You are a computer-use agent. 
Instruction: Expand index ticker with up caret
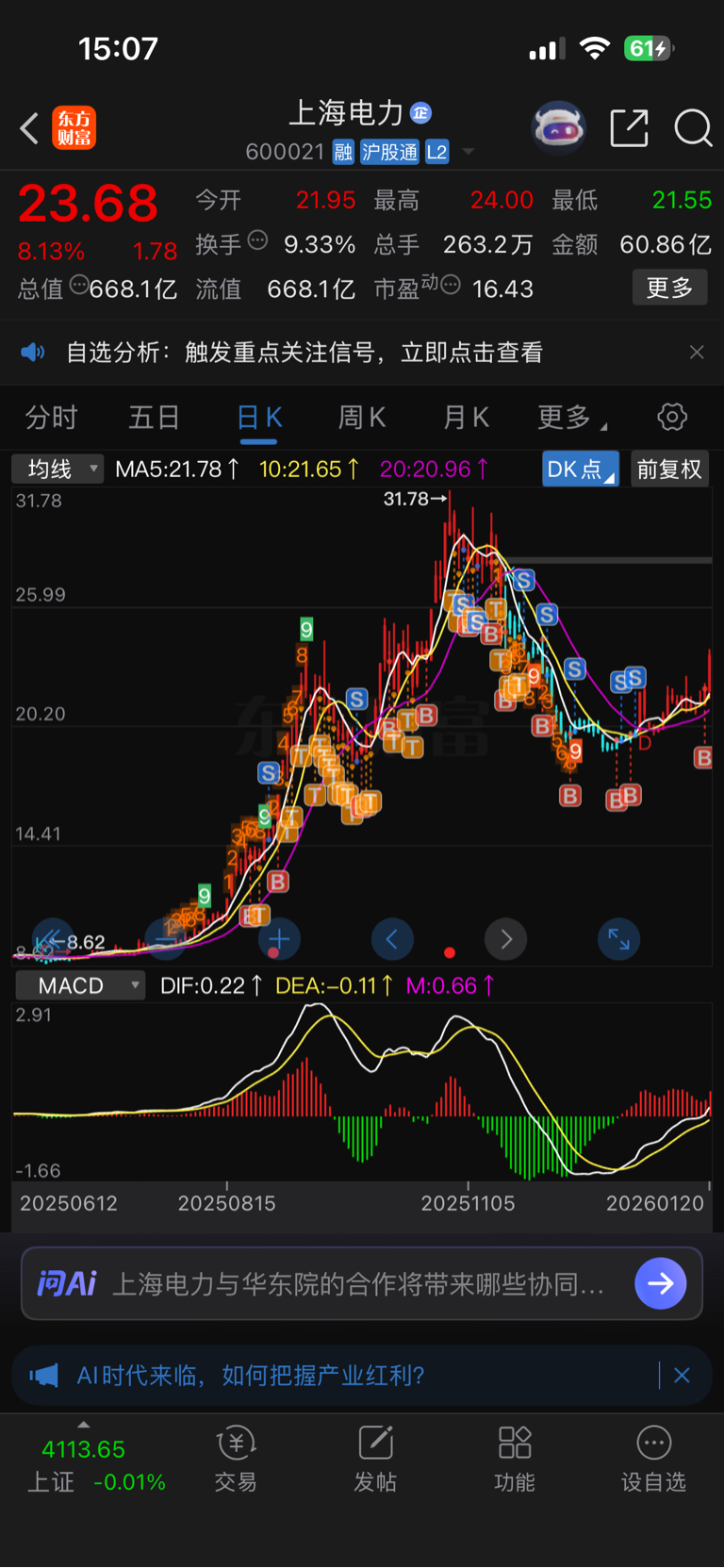click(83, 1425)
